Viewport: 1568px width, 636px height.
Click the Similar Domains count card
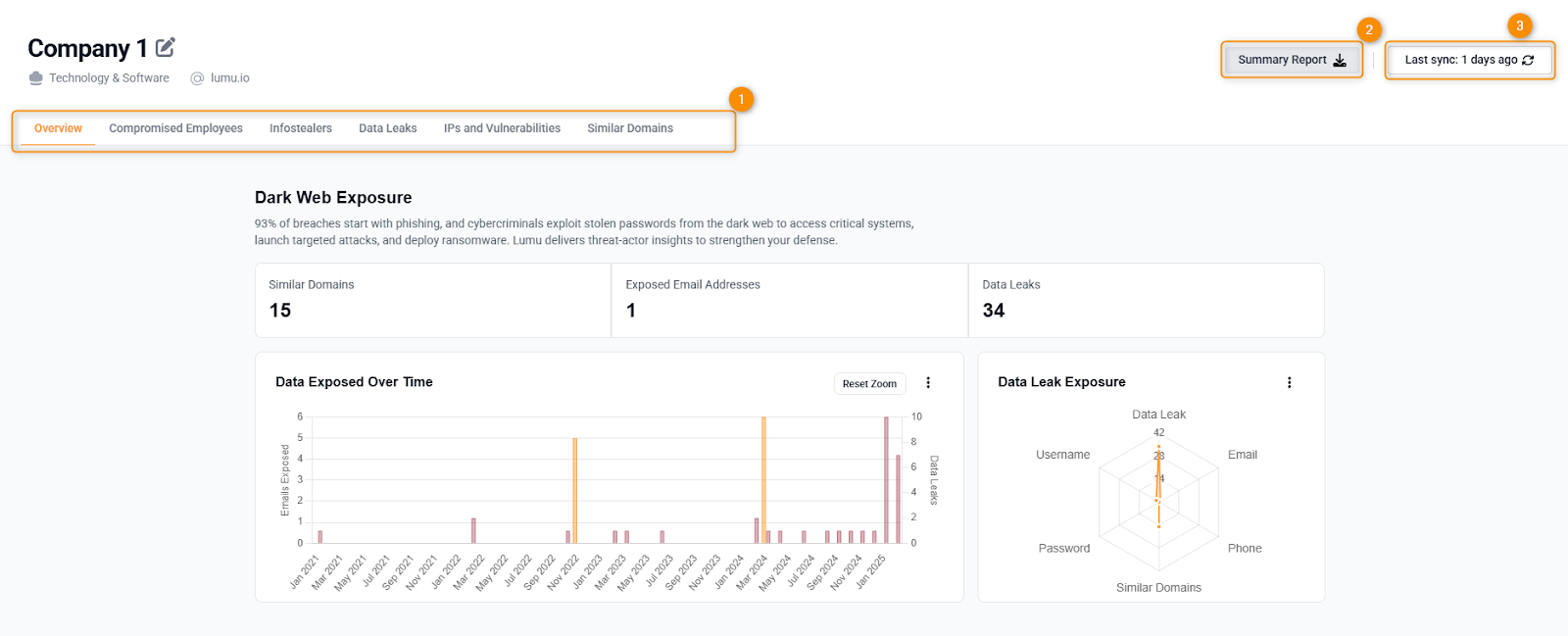tap(432, 300)
